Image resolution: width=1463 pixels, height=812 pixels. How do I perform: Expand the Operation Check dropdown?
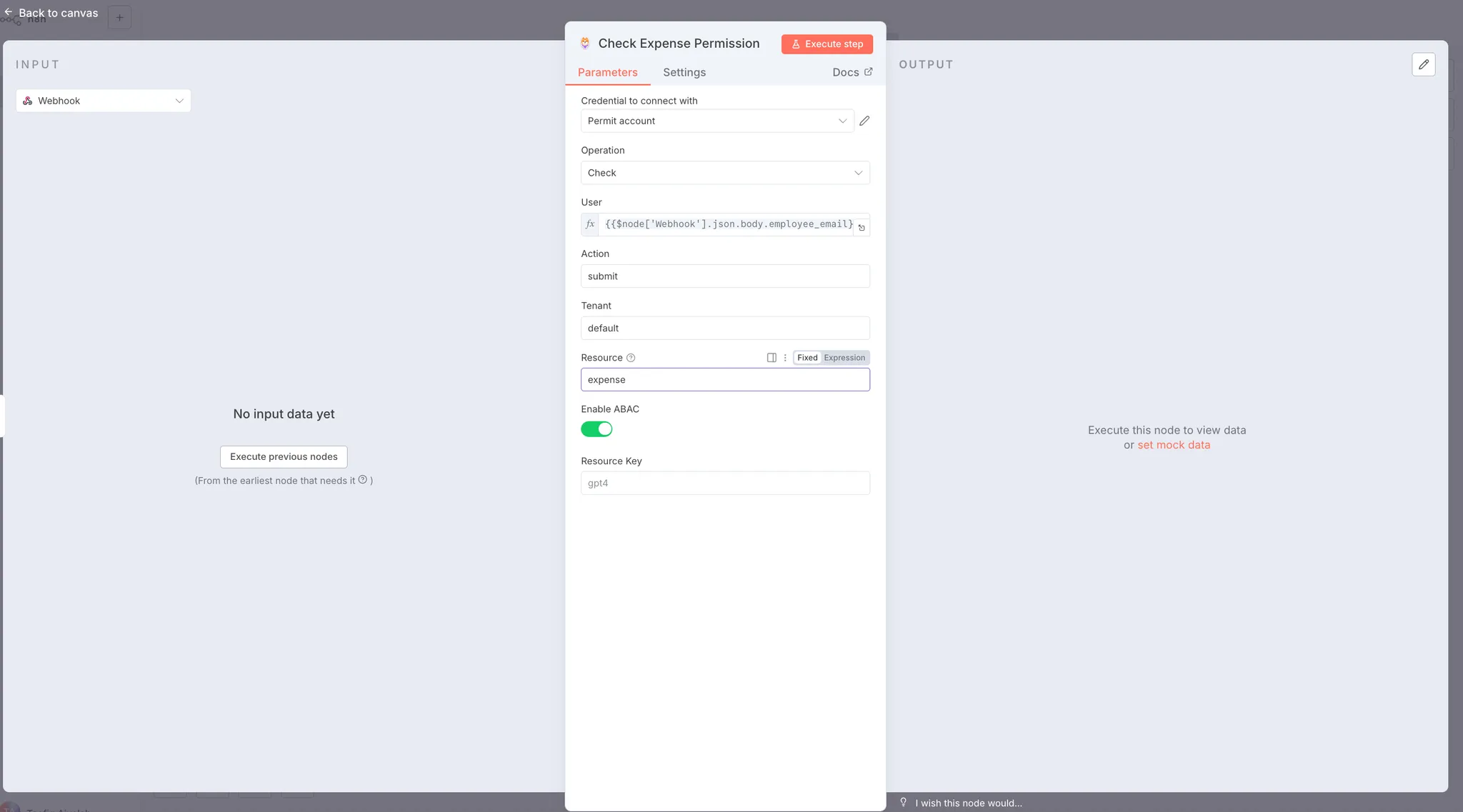(x=724, y=173)
